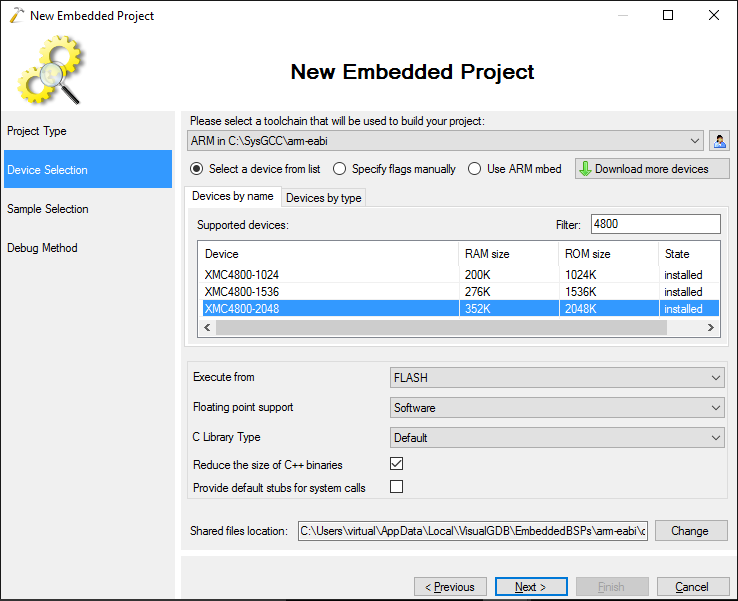Enable 'Provide default stubs for system calls'
This screenshot has height=601, width=738.
point(396,486)
